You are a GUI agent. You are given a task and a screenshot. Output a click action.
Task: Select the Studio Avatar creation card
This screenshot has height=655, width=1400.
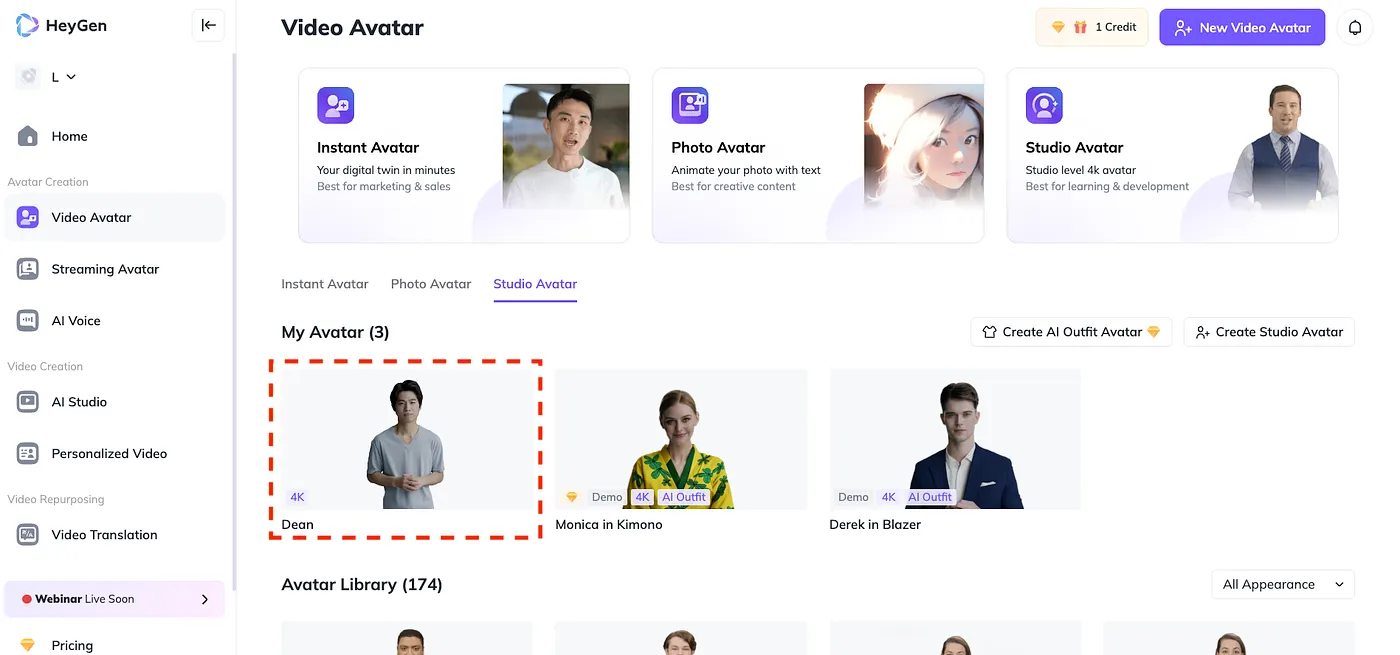[1172, 155]
